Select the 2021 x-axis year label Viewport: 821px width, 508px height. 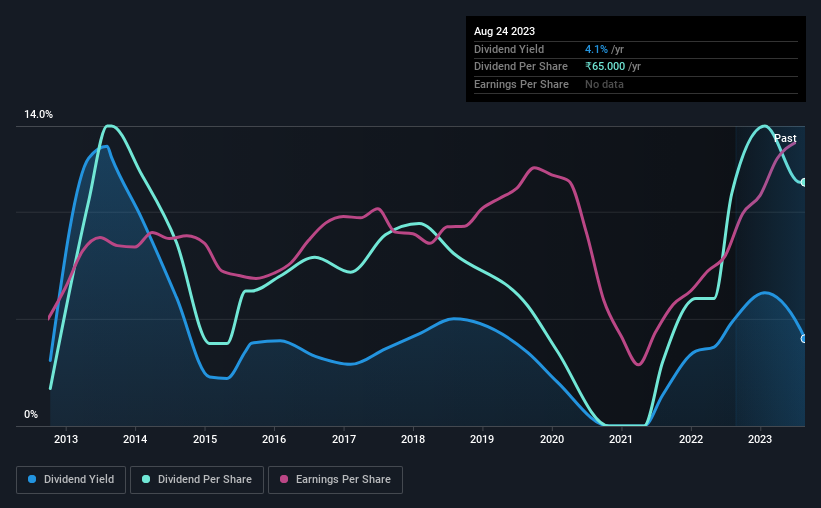[620, 439]
